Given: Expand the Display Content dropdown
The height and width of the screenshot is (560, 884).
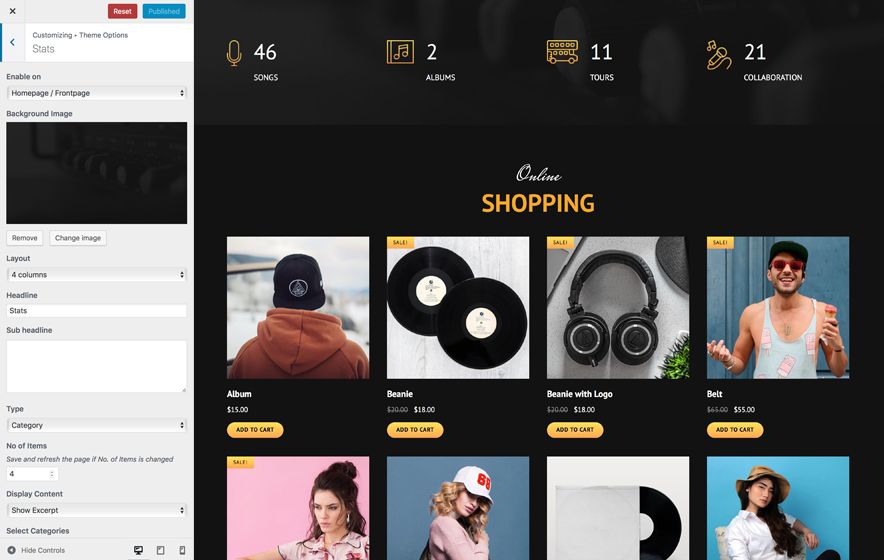Looking at the screenshot, I should [96, 510].
